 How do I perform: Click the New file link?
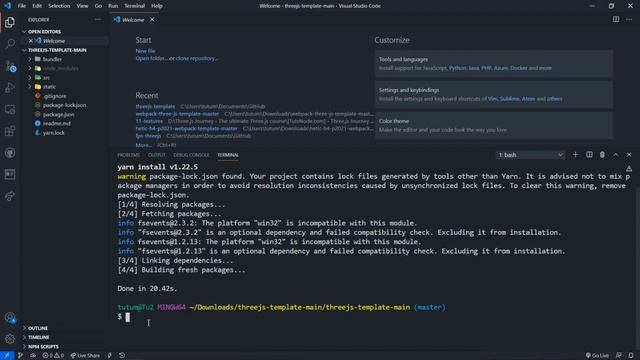pyautogui.click(x=145, y=51)
